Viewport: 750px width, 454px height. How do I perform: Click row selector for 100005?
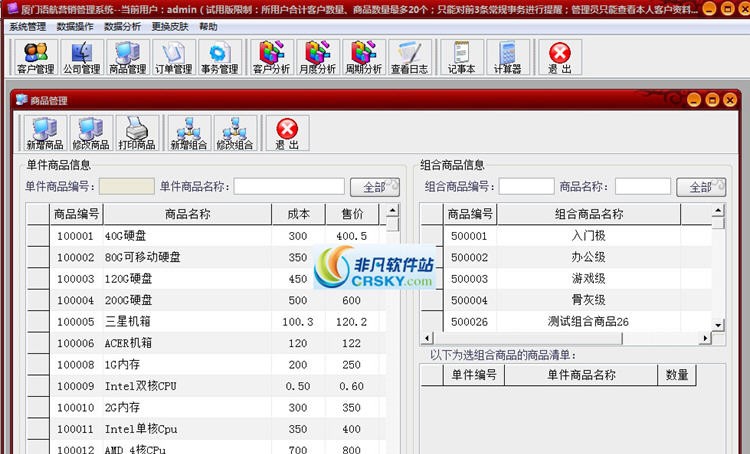pos(38,321)
